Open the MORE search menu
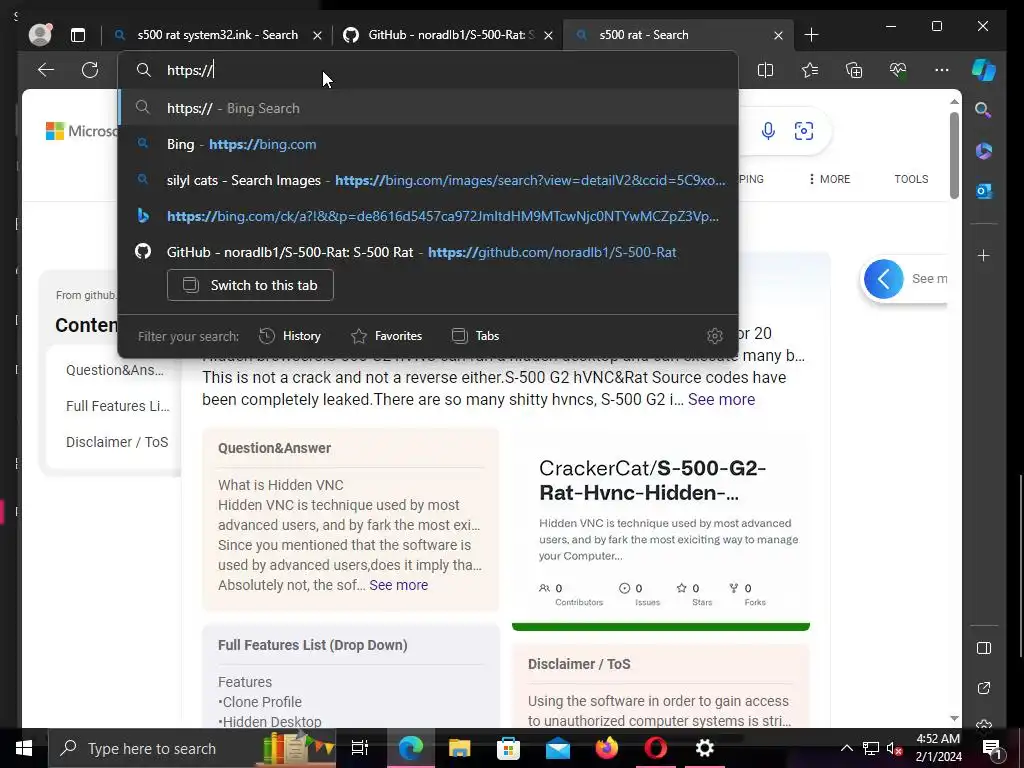This screenshot has width=1024, height=768. [829, 179]
